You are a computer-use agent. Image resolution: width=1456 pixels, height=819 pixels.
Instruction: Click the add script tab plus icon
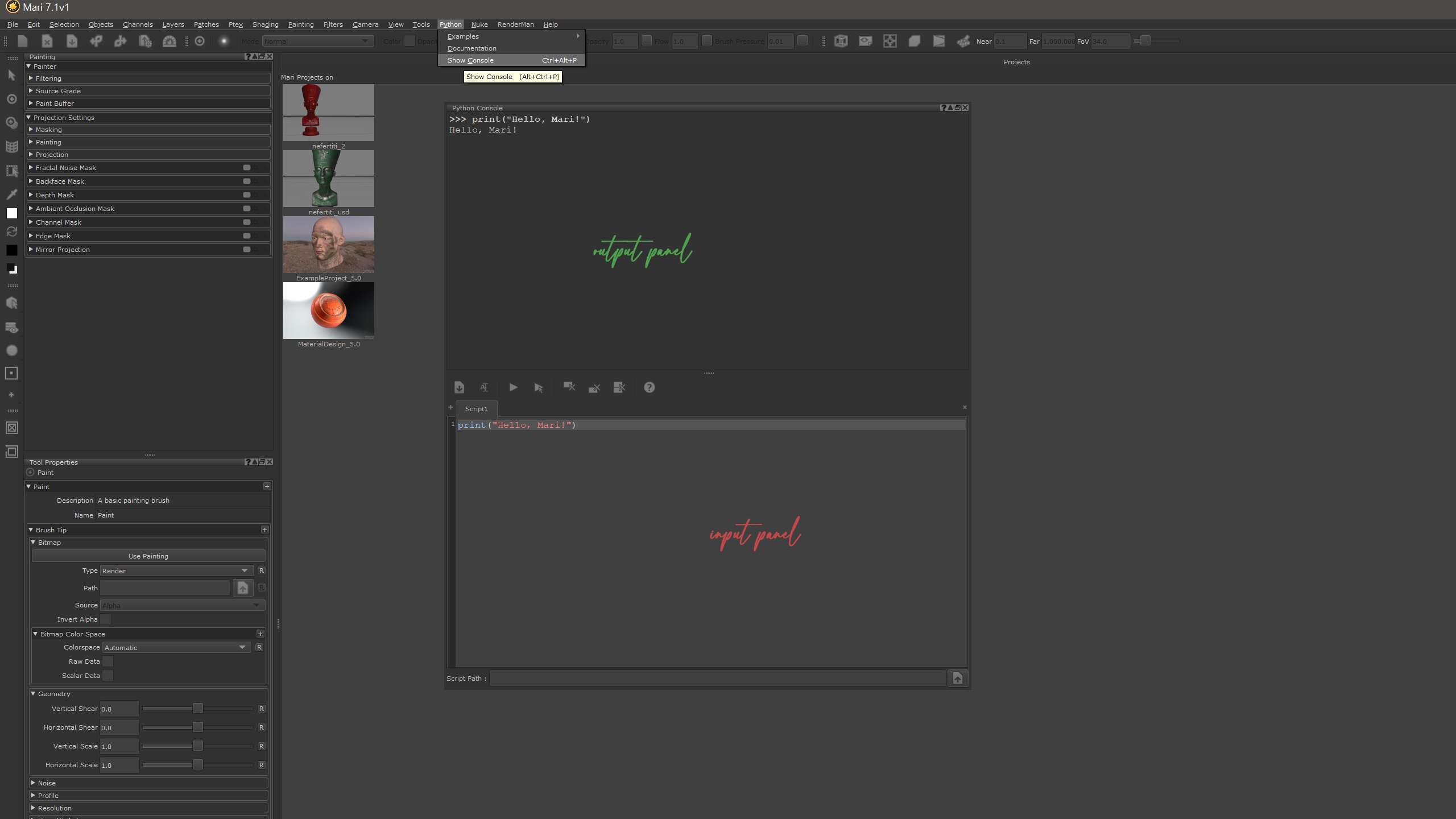450,408
